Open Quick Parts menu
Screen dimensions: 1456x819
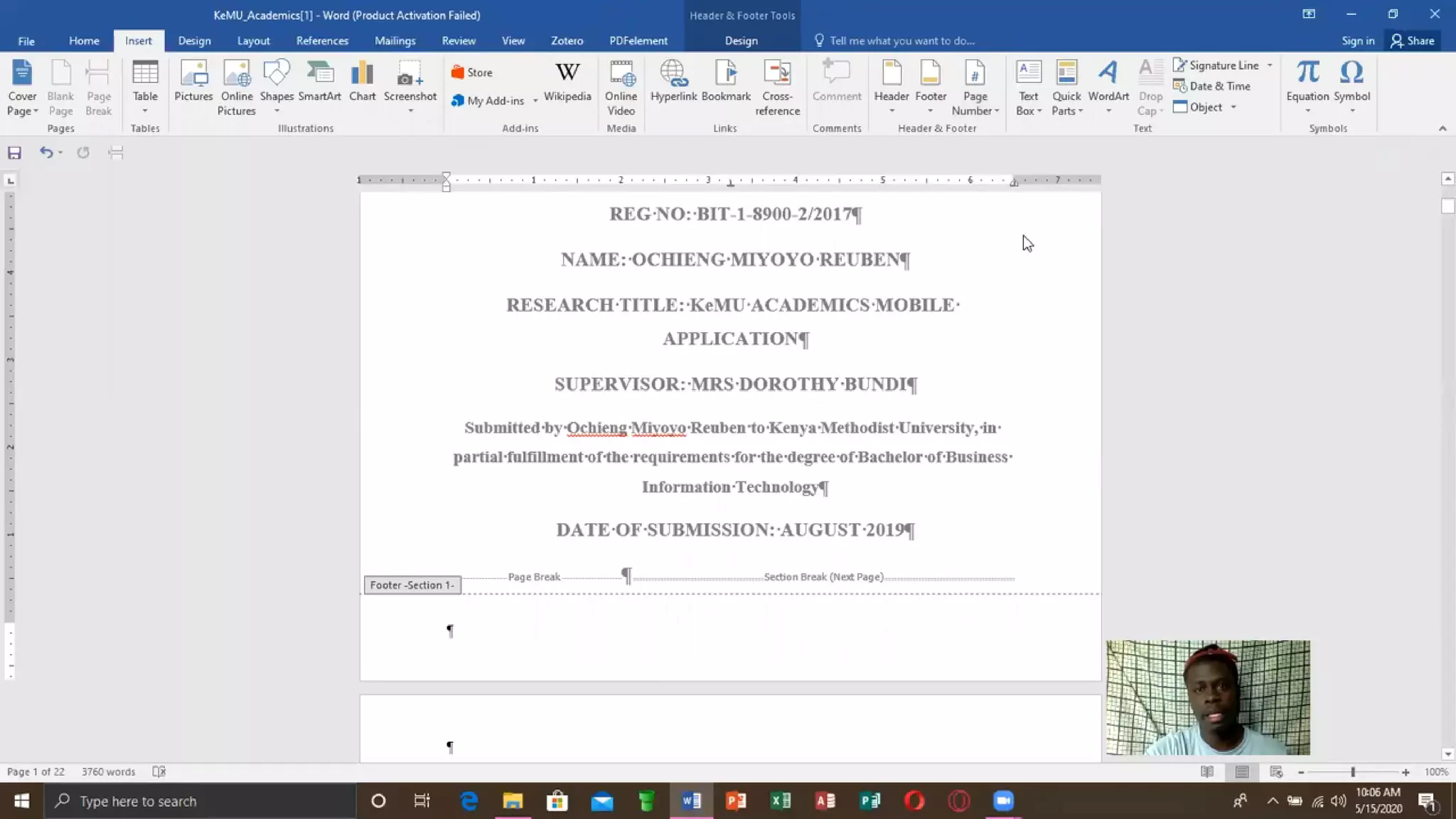point(1066,88)
